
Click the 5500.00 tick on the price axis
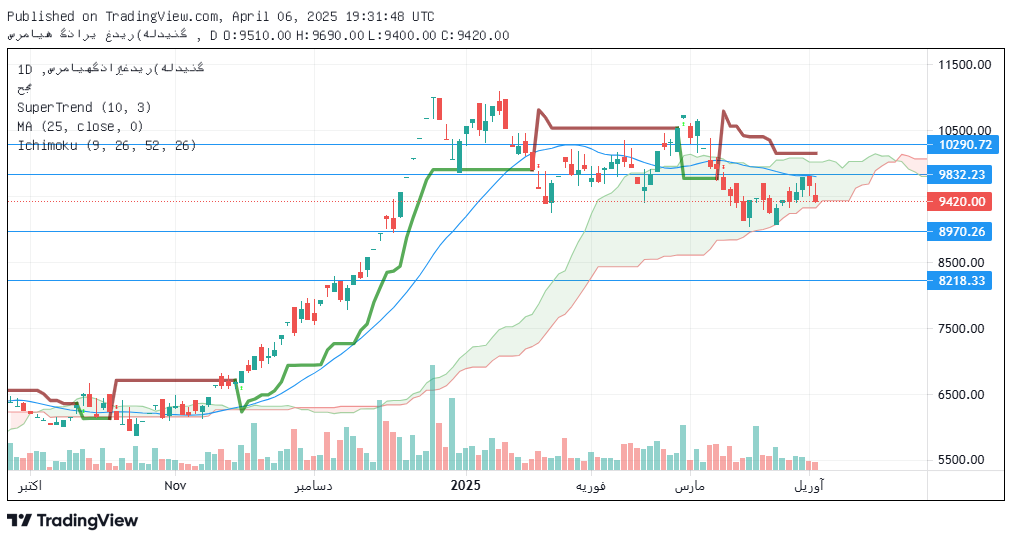point(964,460)
